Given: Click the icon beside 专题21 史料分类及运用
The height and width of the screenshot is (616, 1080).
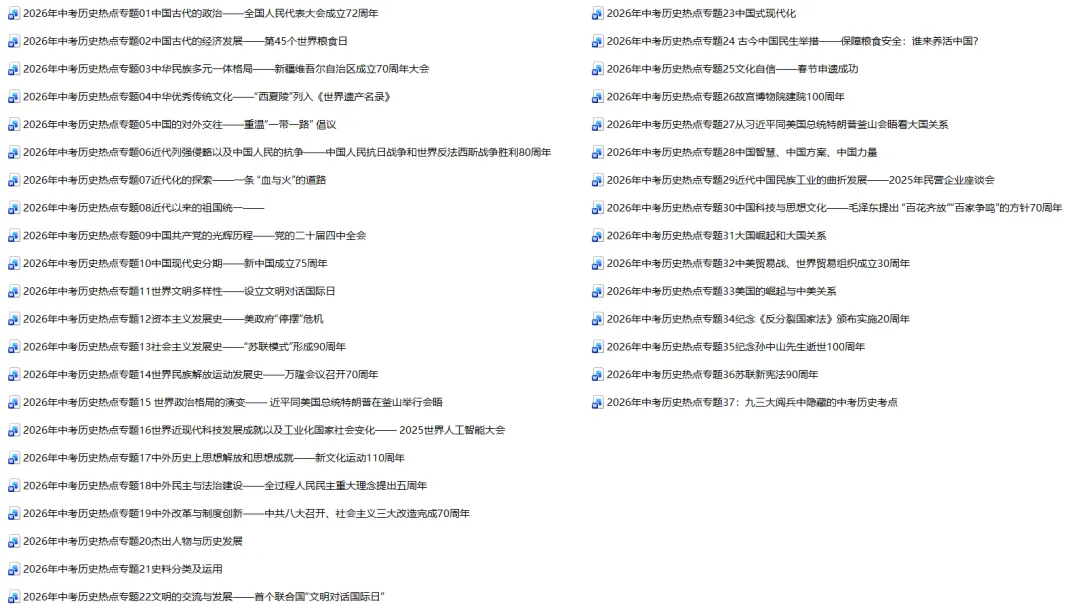Looking at the screenshot, I should coord(14,569).
